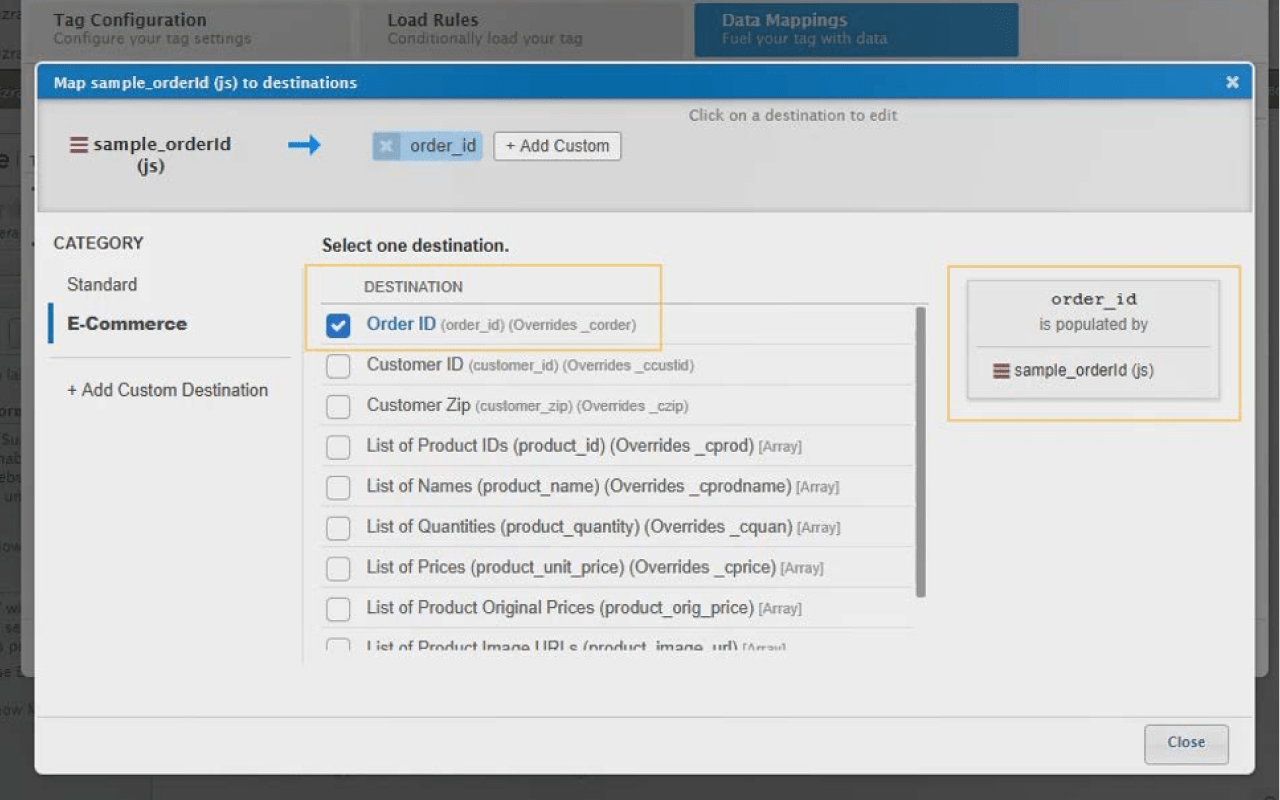Select the List of Names checkbox
This screenshot has width=1280, height=800.
[338, 487]
